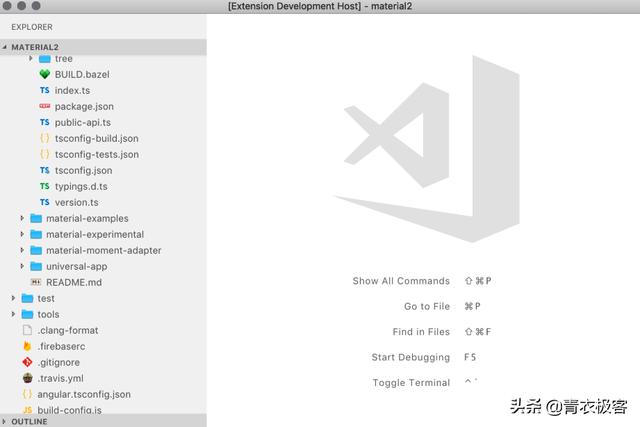The image size is (640, 427).
Task: Click the MATERIAL2 section header label
Action: [x=35, y=47]
